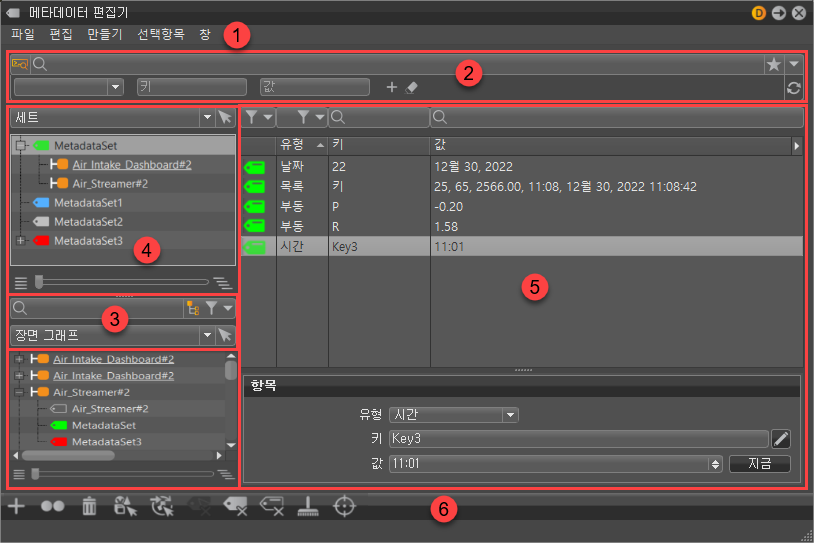Select the 시간 Key3 row
Screen dimensions: 814x543
(x=522, y=247)
